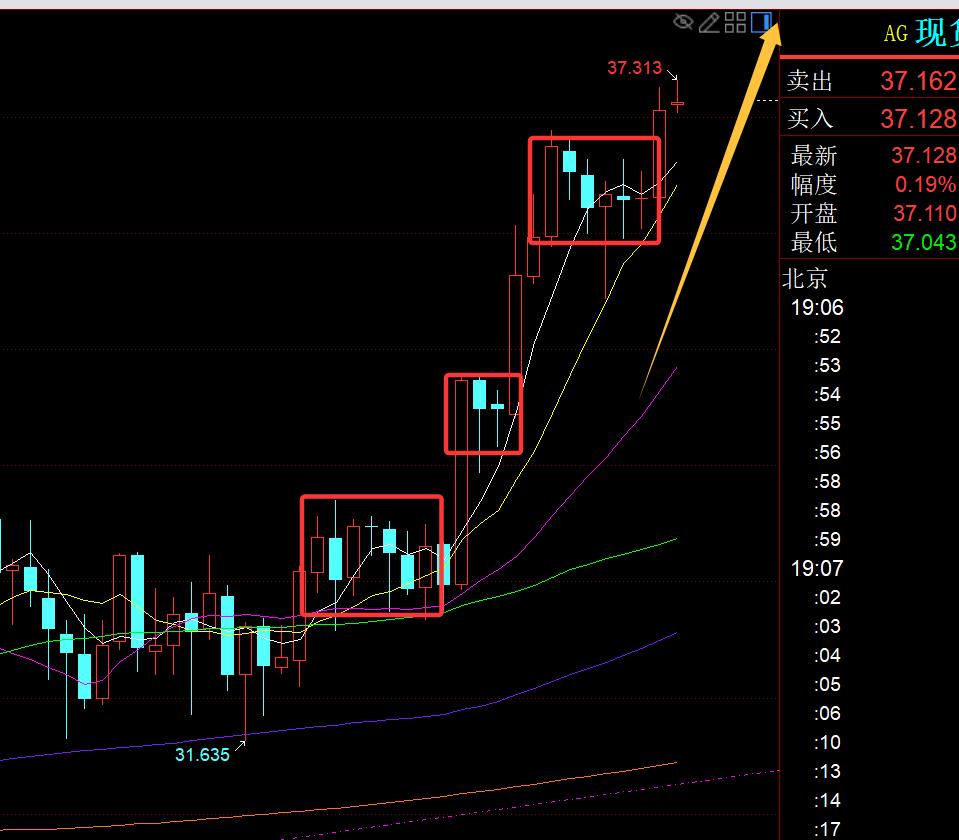The image size is (959, 840).
Task: Select the 最新 latest price row
Action: [870, 156]
